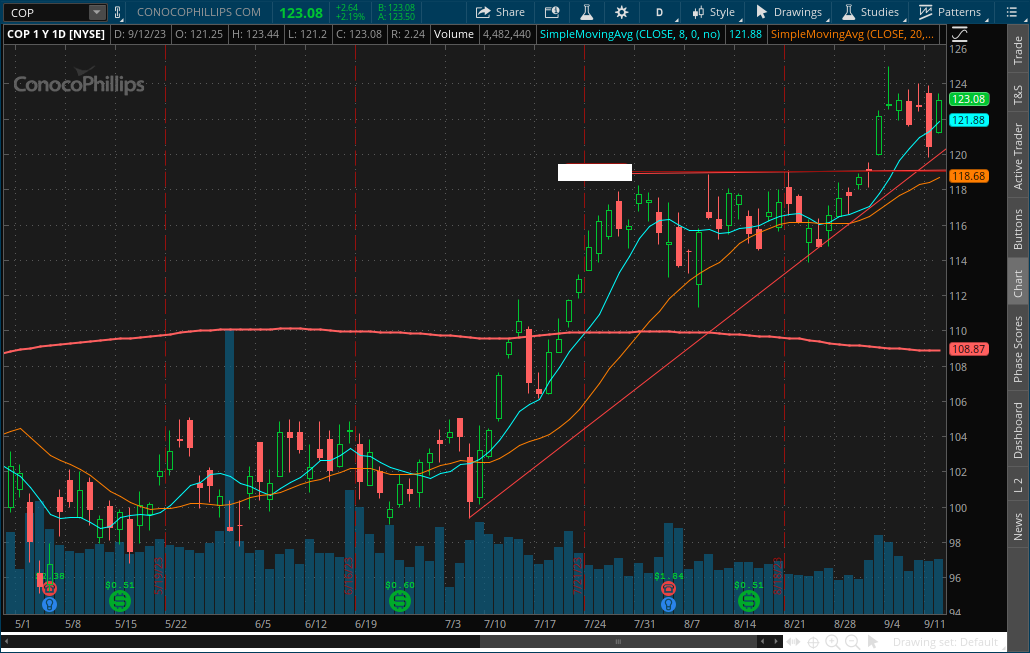
Task: Open chart settings gear icon
Action: coord(621,12)
